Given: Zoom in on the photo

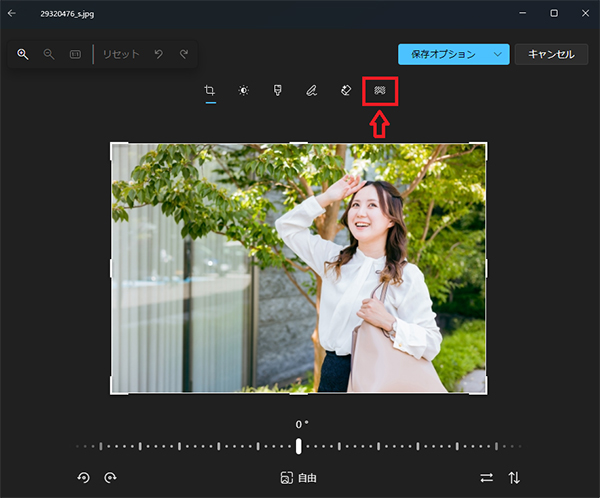Looking at the screenshot, I should click(23, 54).
